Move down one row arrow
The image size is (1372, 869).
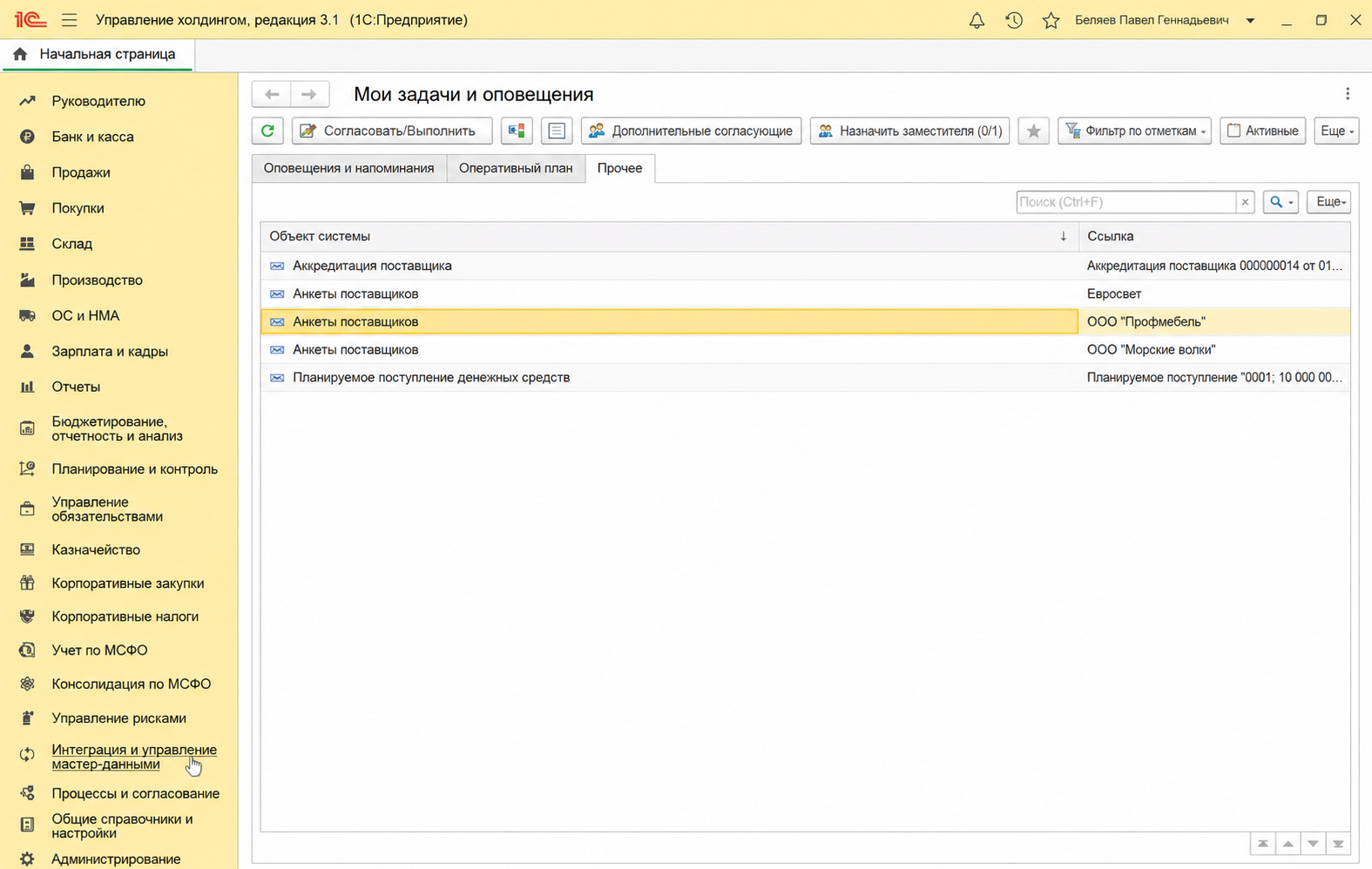[x=1313, y=844]
